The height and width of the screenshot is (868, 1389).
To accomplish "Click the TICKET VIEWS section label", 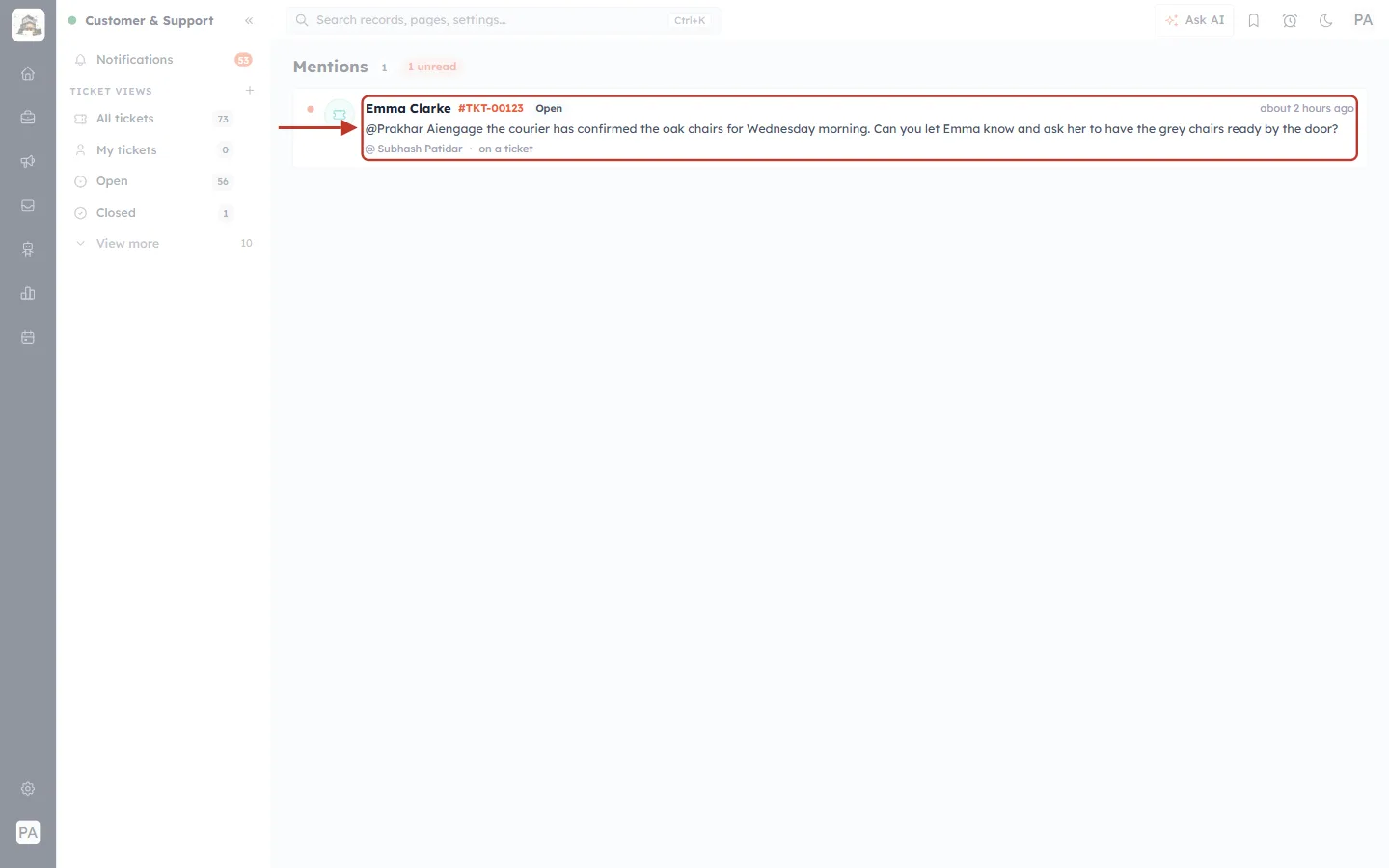I will coord(111,92).
